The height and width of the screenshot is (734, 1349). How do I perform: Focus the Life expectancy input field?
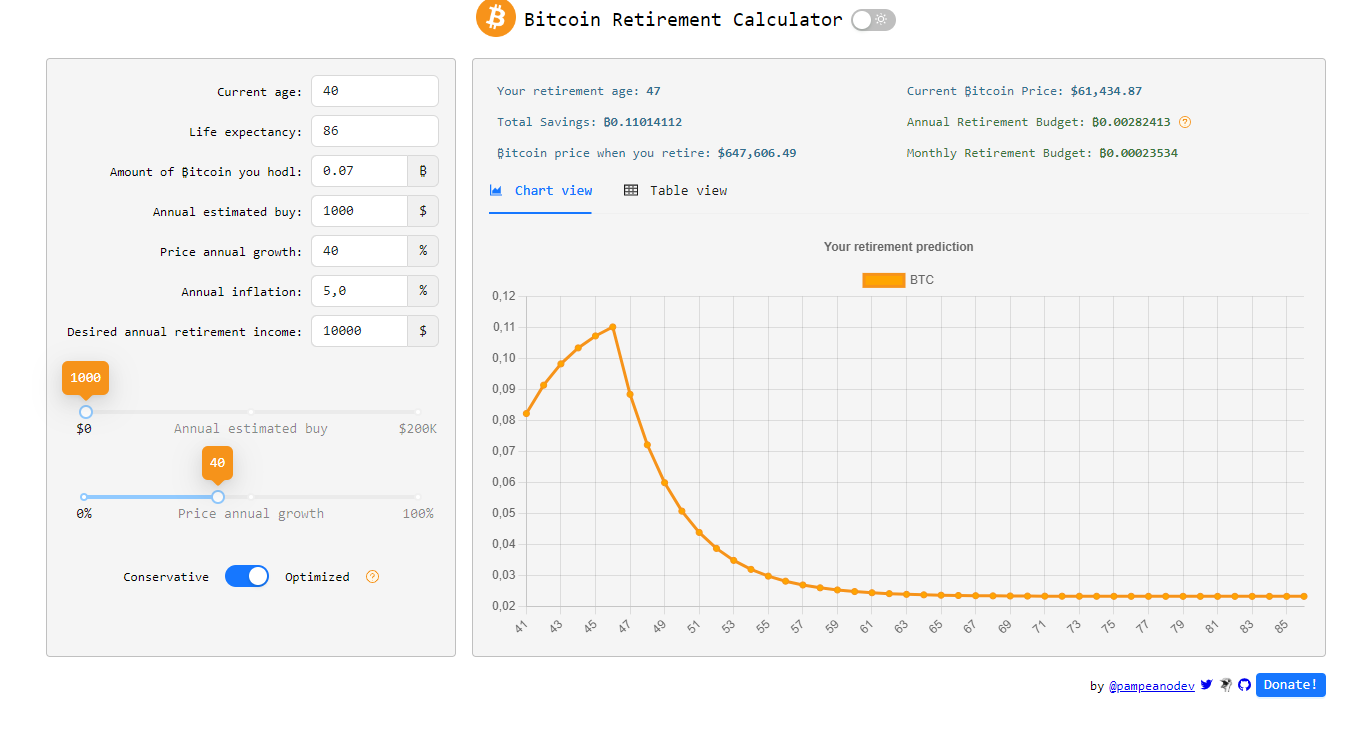point(374,131)
